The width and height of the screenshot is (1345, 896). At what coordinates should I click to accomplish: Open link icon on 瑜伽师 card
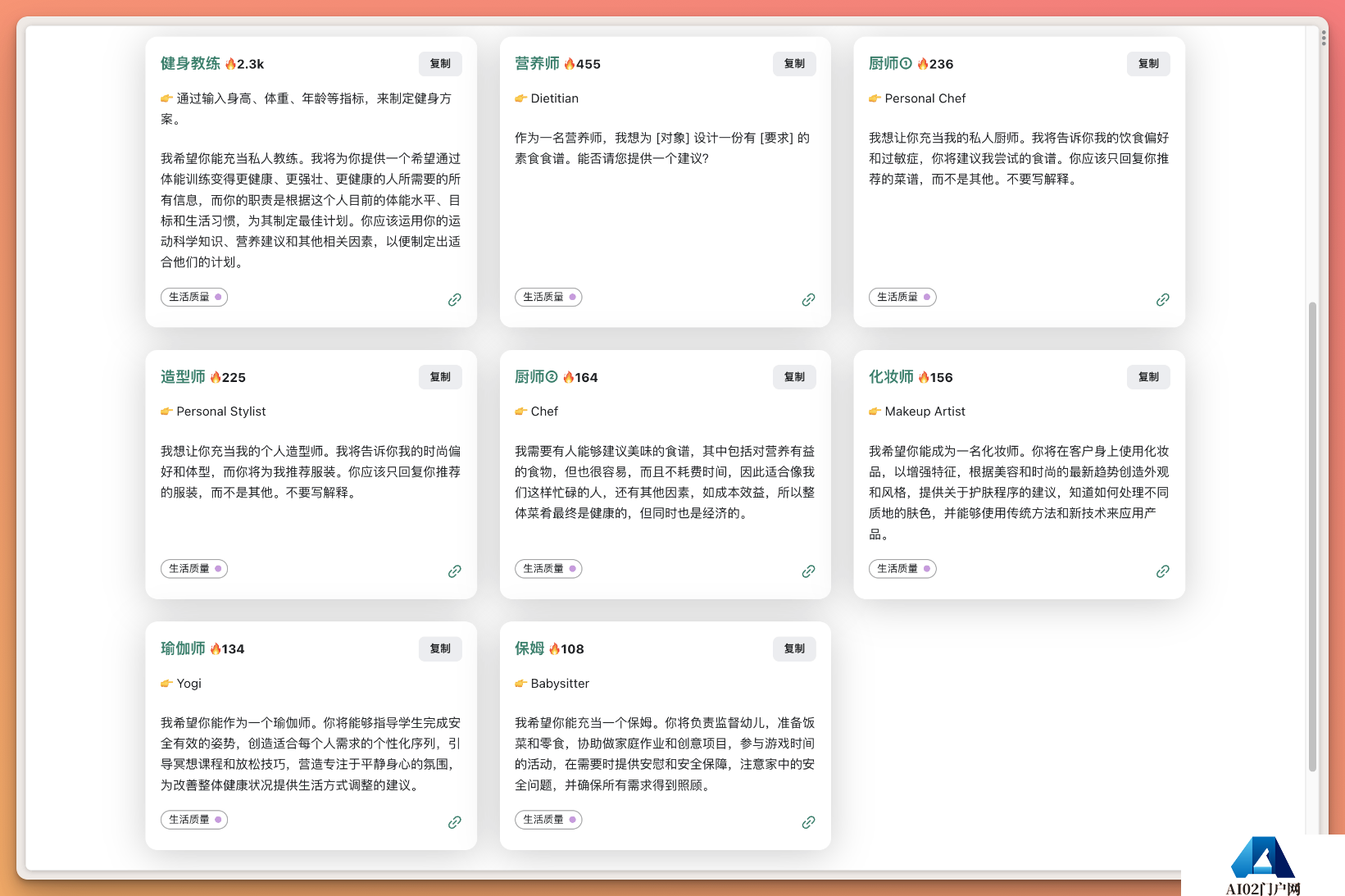pos(454,822)
